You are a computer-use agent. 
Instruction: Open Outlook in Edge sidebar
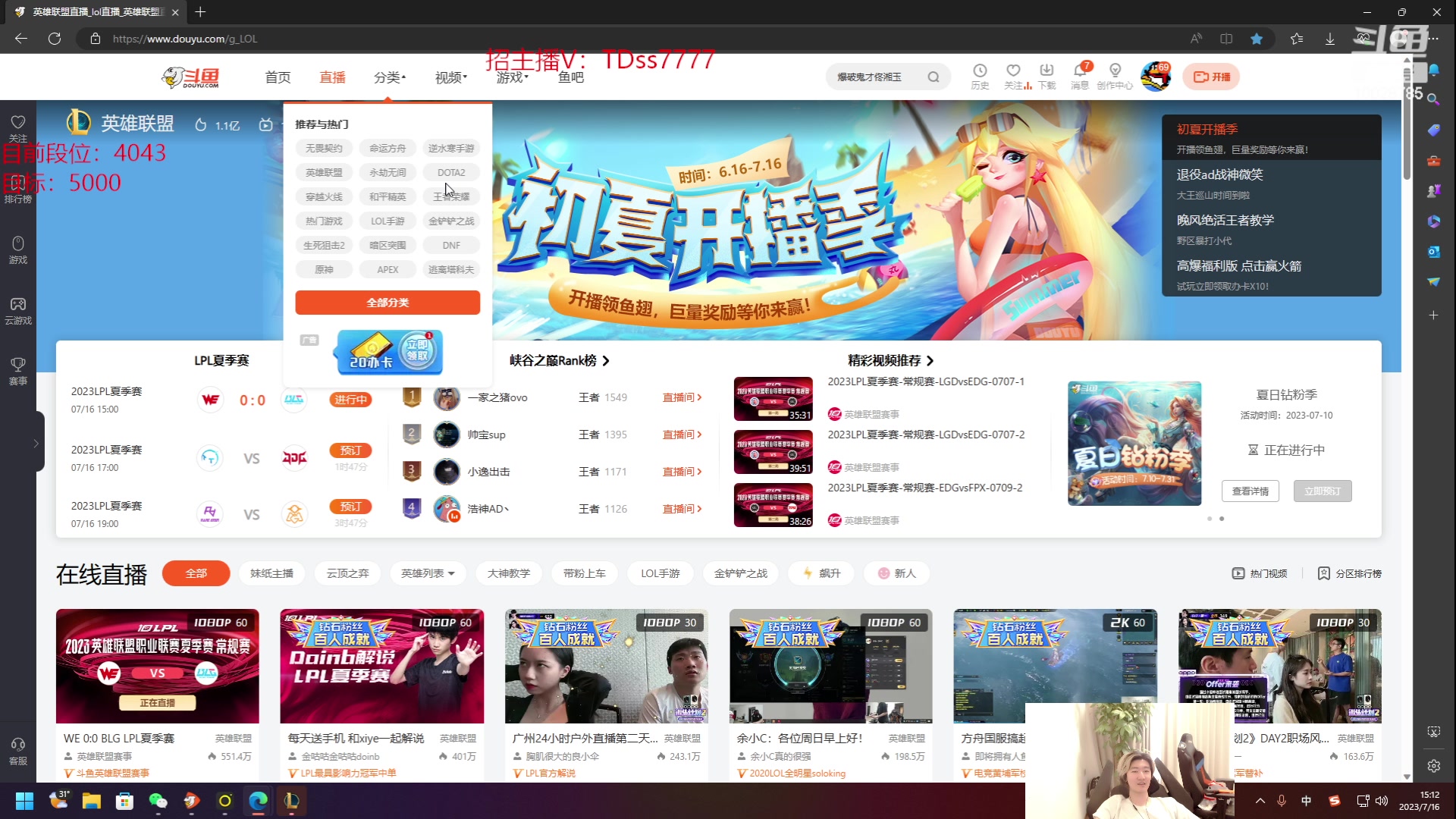(1433, 252)
